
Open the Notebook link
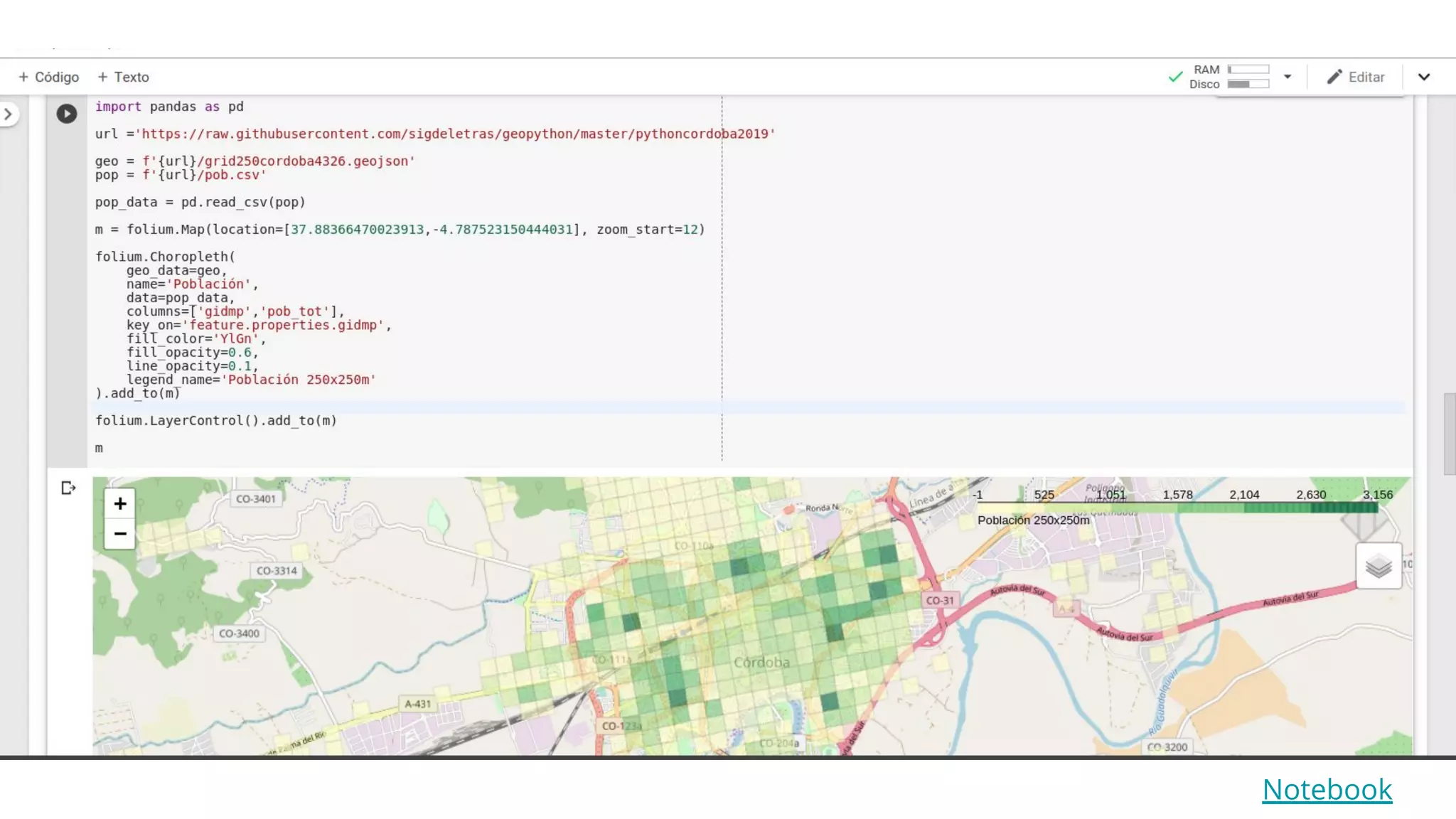(x=1327, y=789)
